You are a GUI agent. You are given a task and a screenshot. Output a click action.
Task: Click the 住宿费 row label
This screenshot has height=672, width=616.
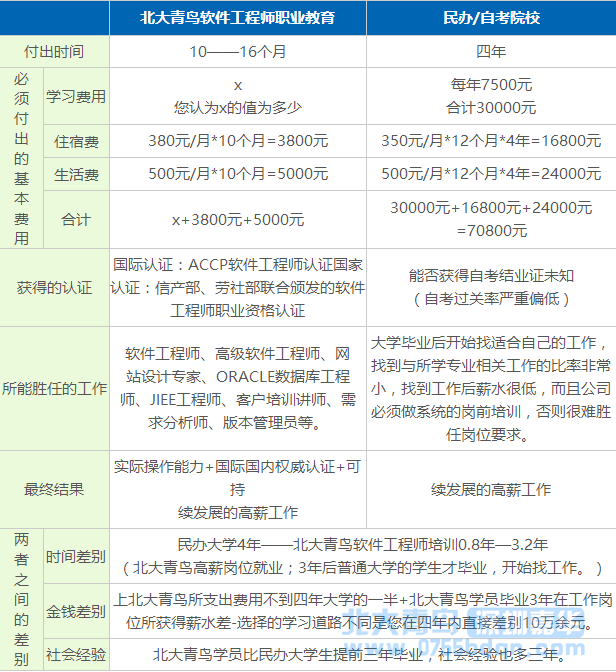point(76,141)
